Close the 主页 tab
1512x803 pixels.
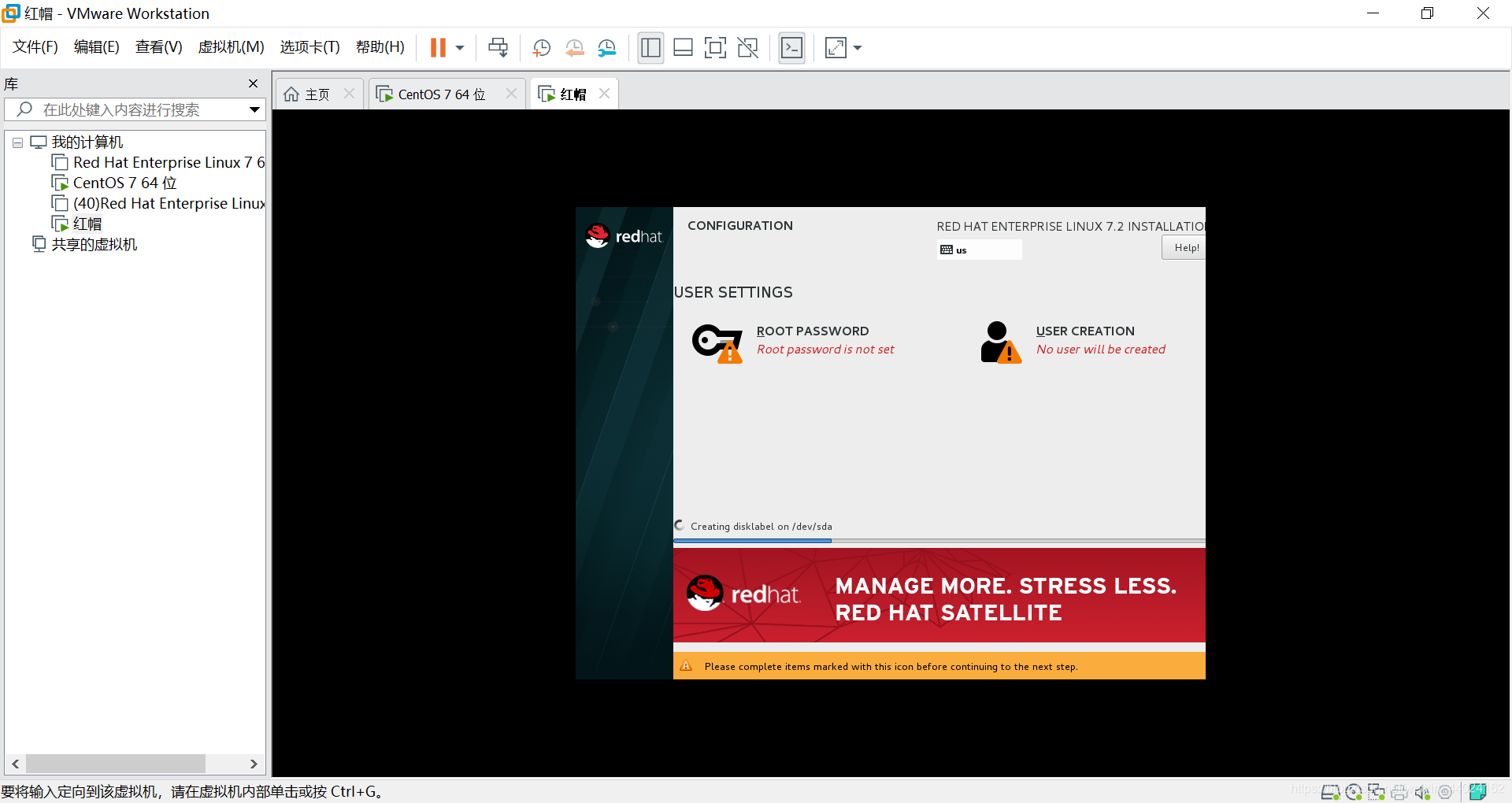[350, 94]
